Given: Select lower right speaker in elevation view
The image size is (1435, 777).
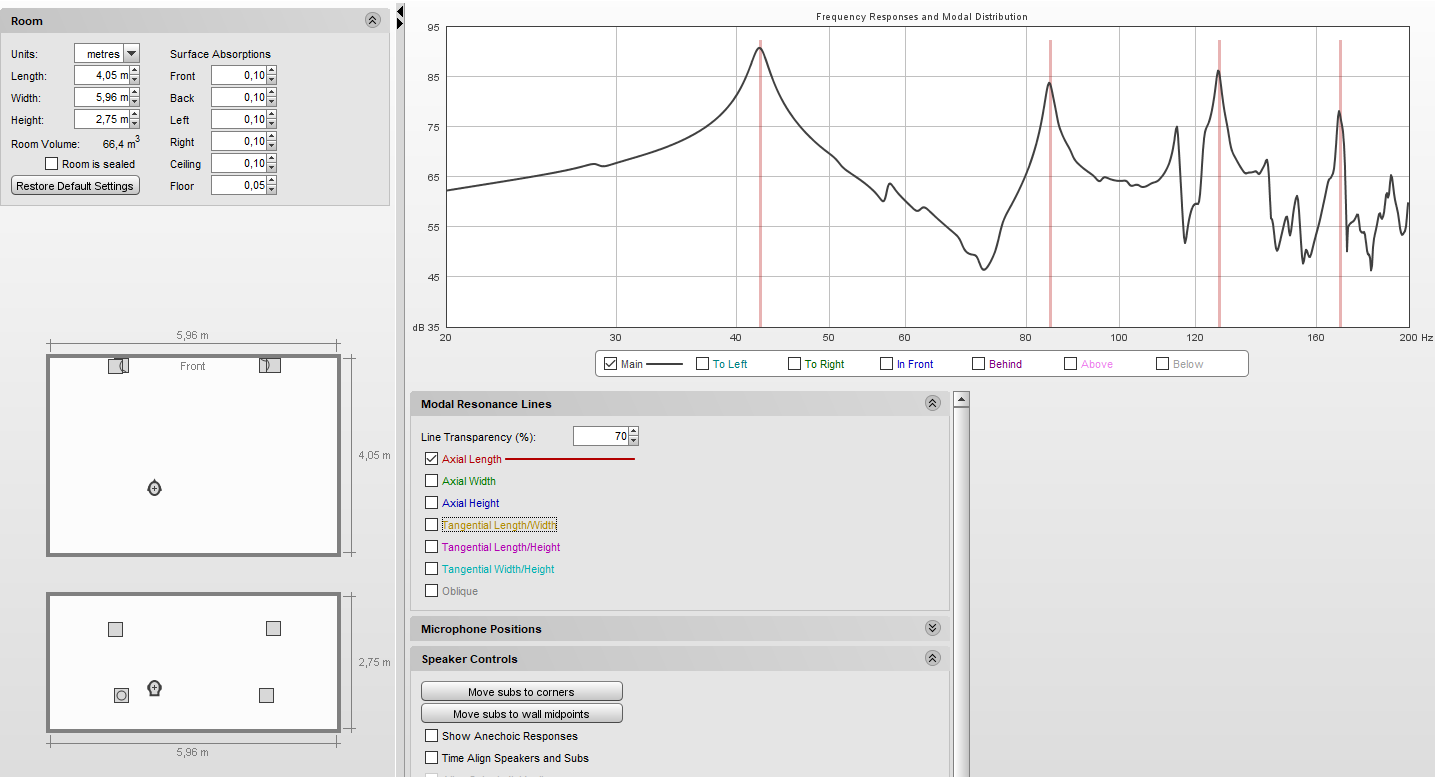Looking at the screenshot, I should coord(266,695).
